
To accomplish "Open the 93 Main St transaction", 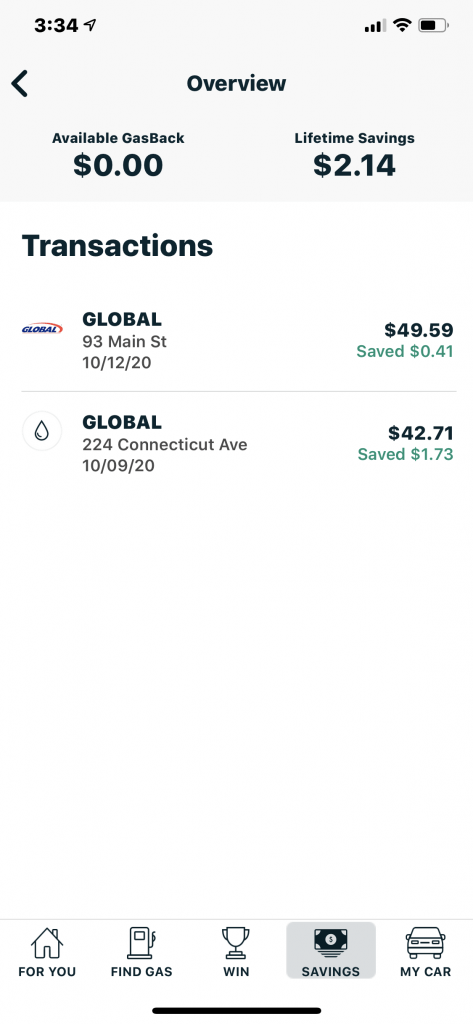I will click(x=238, y=340).
